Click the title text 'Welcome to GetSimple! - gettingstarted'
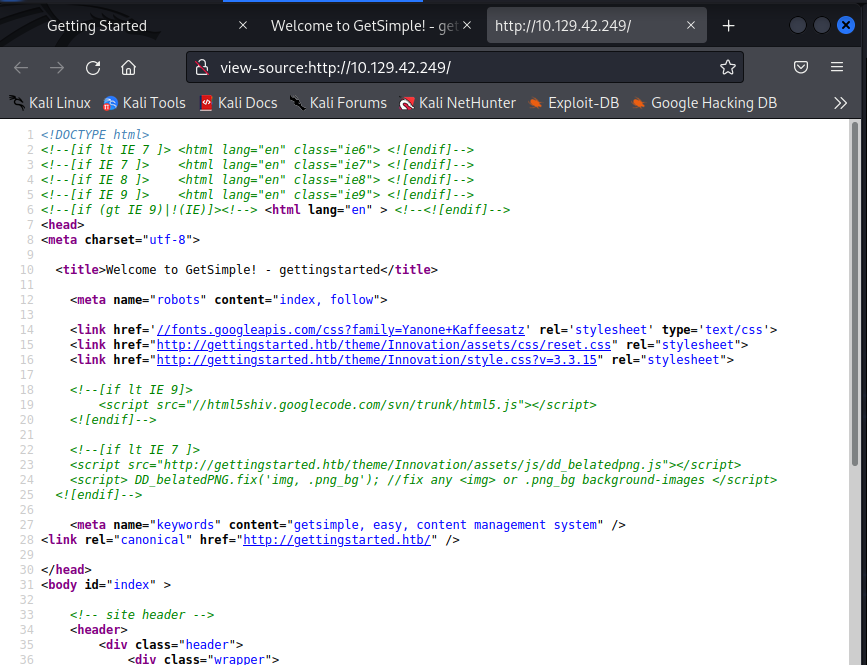This screenshot has width=867, height=665. tap(242, 270)
